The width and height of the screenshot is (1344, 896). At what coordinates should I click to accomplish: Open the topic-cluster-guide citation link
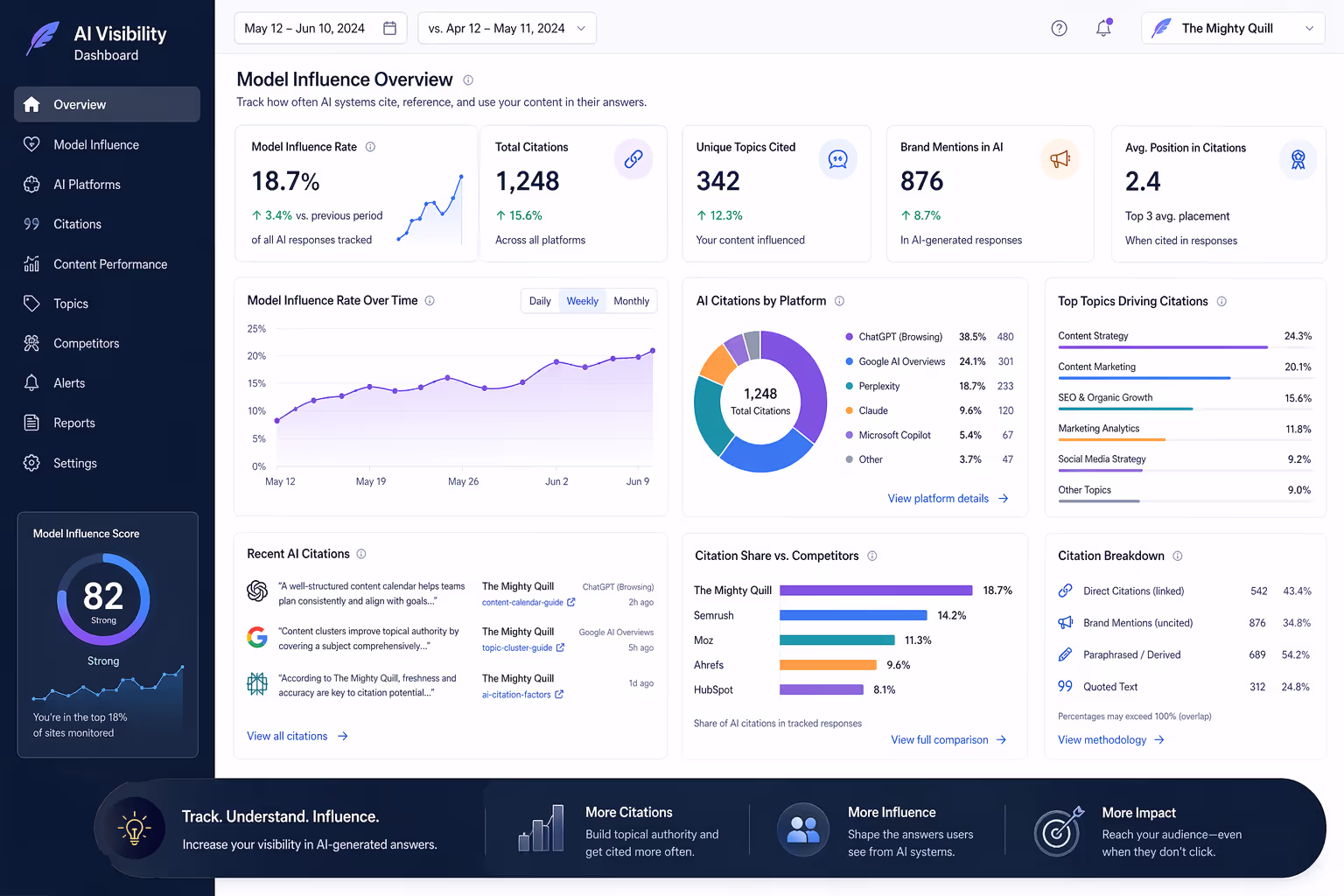(518, 647)
